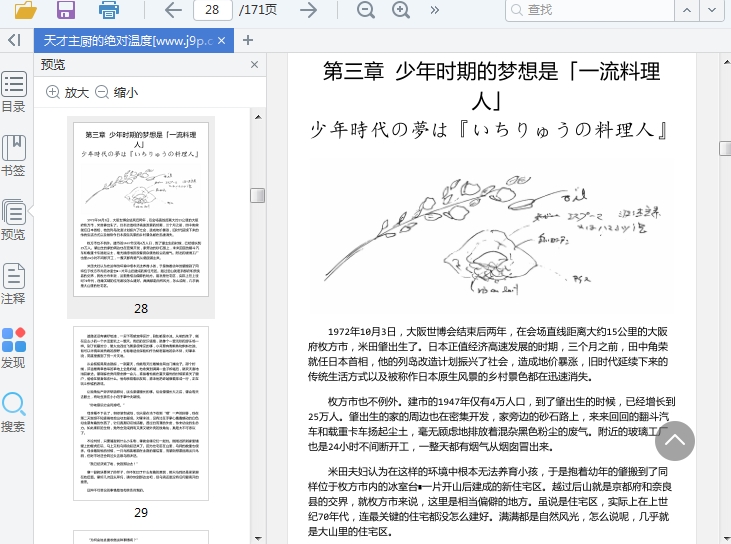Open a new tab with the plus button
Screen dimensions: 731x544
(x=248, y=41)
